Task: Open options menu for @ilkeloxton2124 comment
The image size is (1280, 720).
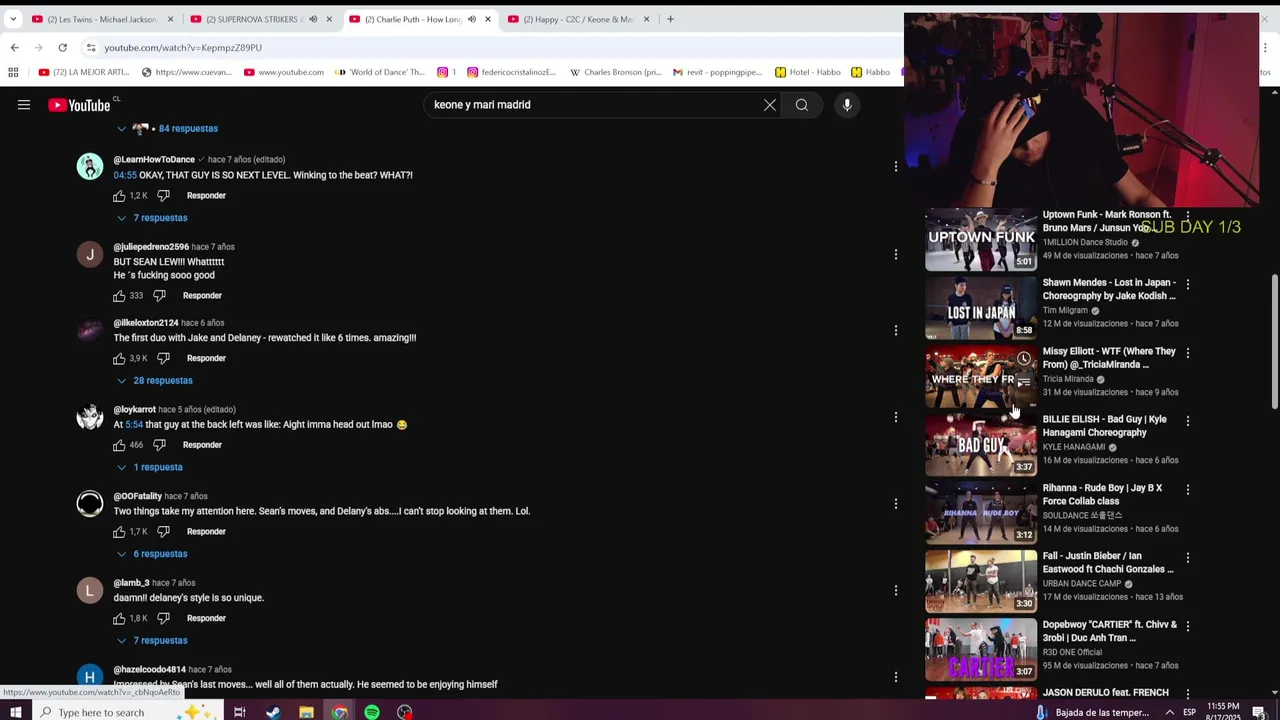Action: coord(896,330)
